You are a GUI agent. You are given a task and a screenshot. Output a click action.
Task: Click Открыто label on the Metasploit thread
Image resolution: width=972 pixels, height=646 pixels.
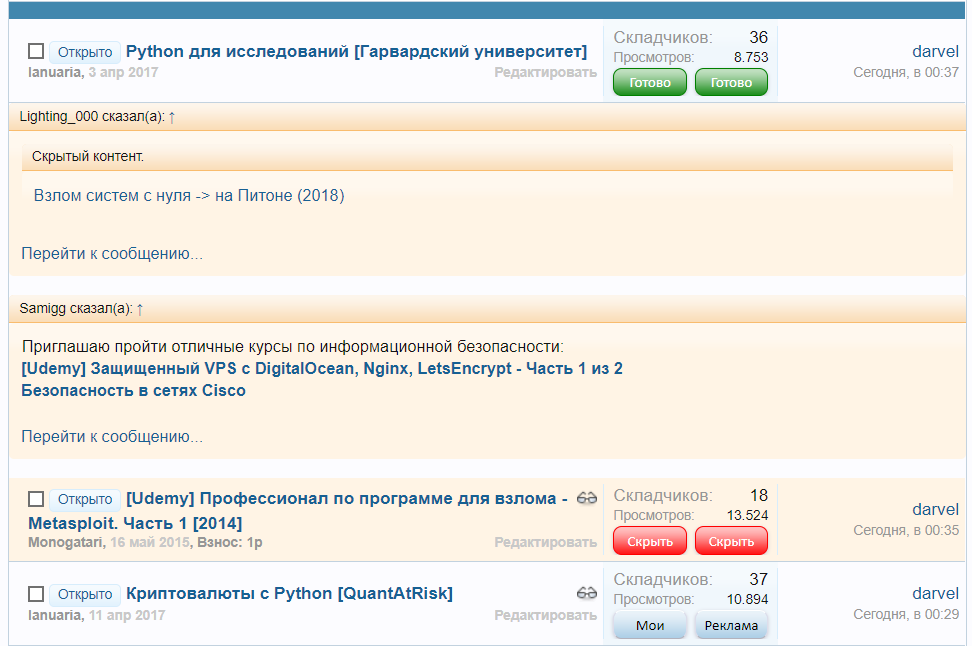pos(85,499)
